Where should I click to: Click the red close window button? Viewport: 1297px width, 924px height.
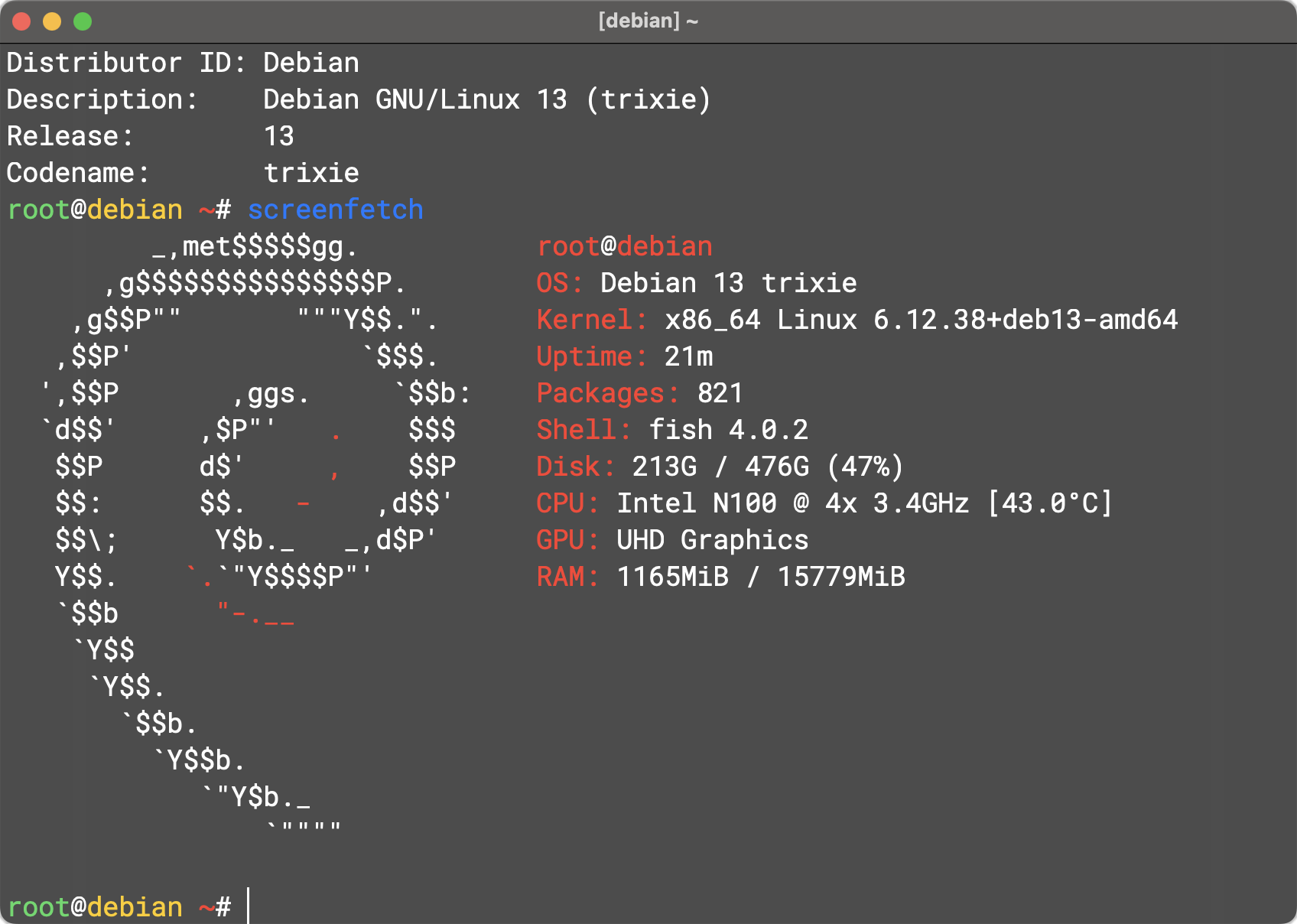point(21,21)
